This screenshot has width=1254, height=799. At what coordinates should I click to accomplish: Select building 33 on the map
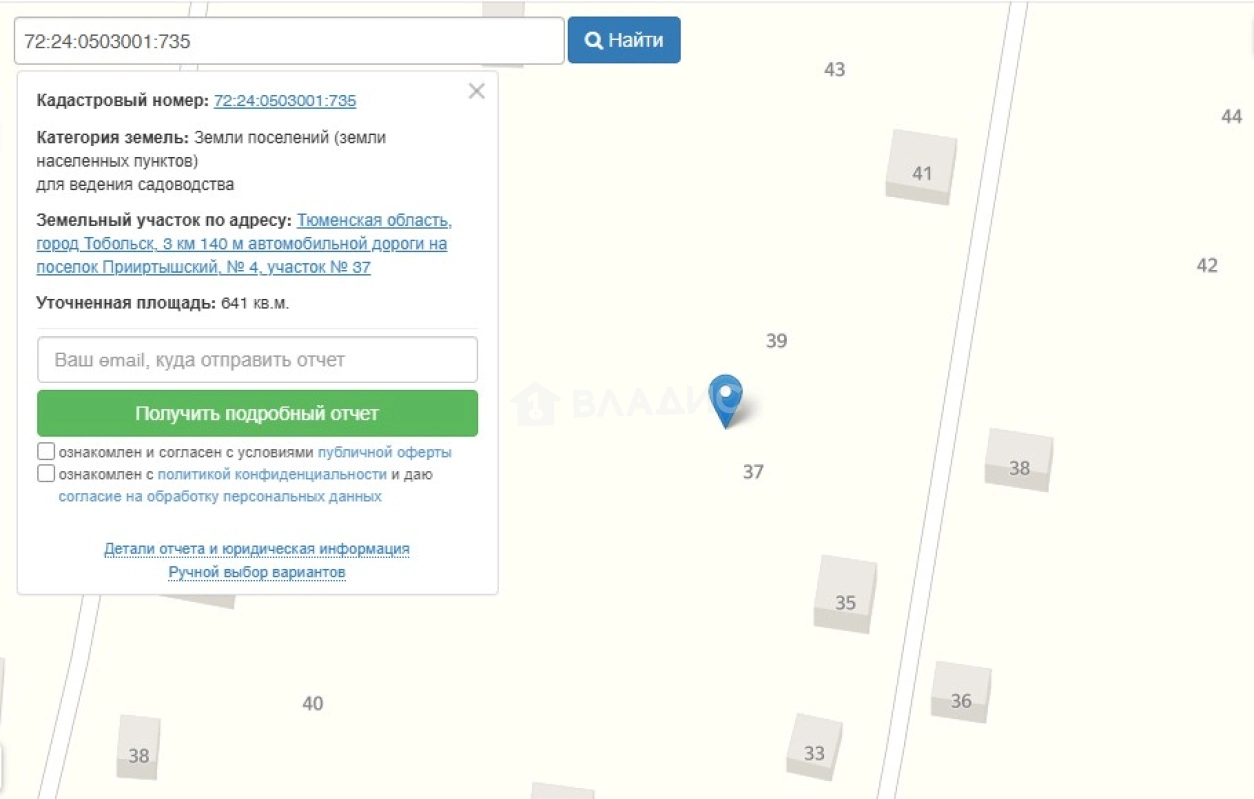pos(814,746)
